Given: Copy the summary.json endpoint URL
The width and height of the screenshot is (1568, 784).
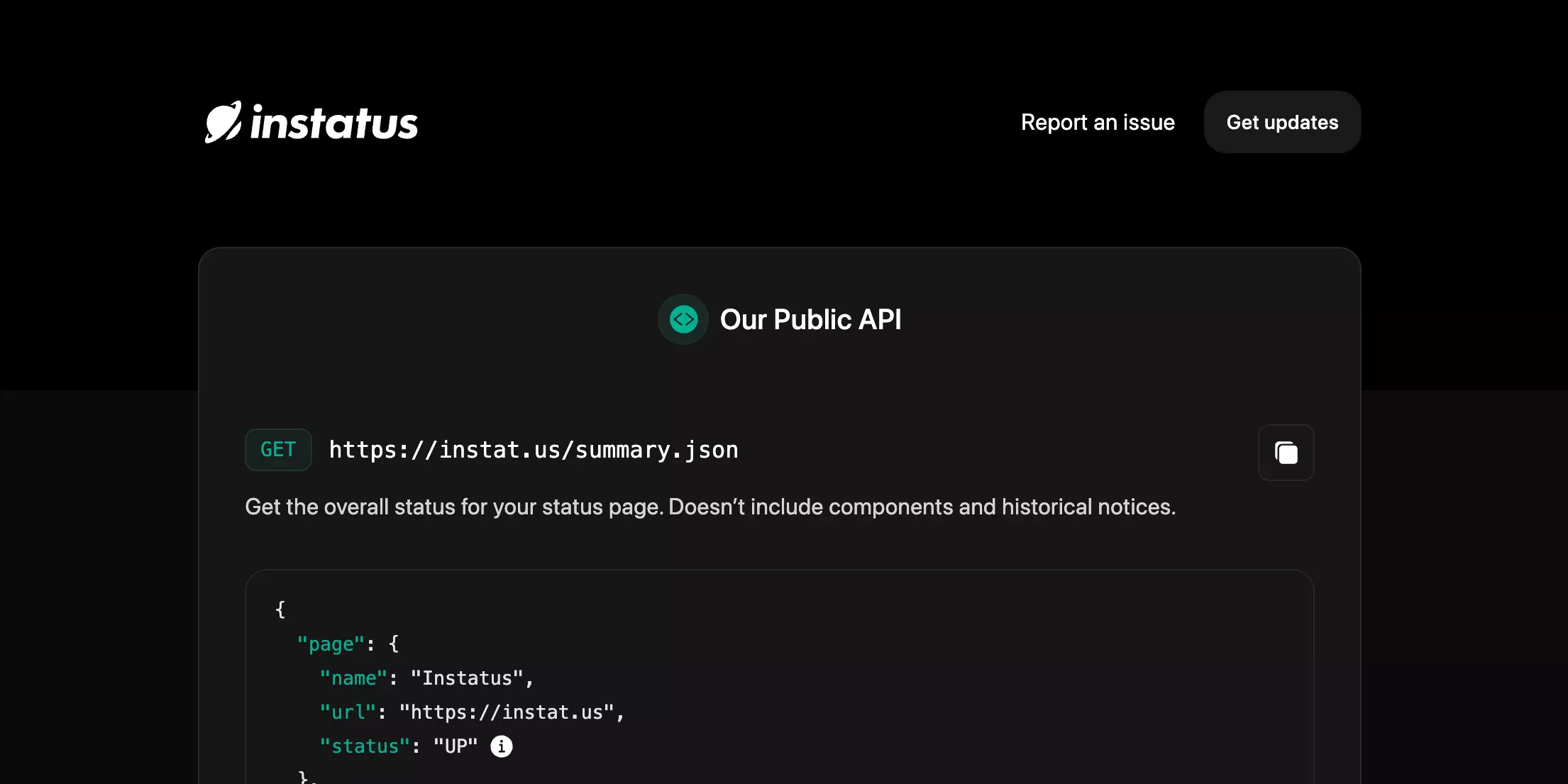Looking at the screenshot, I should tap(1286, 453).
